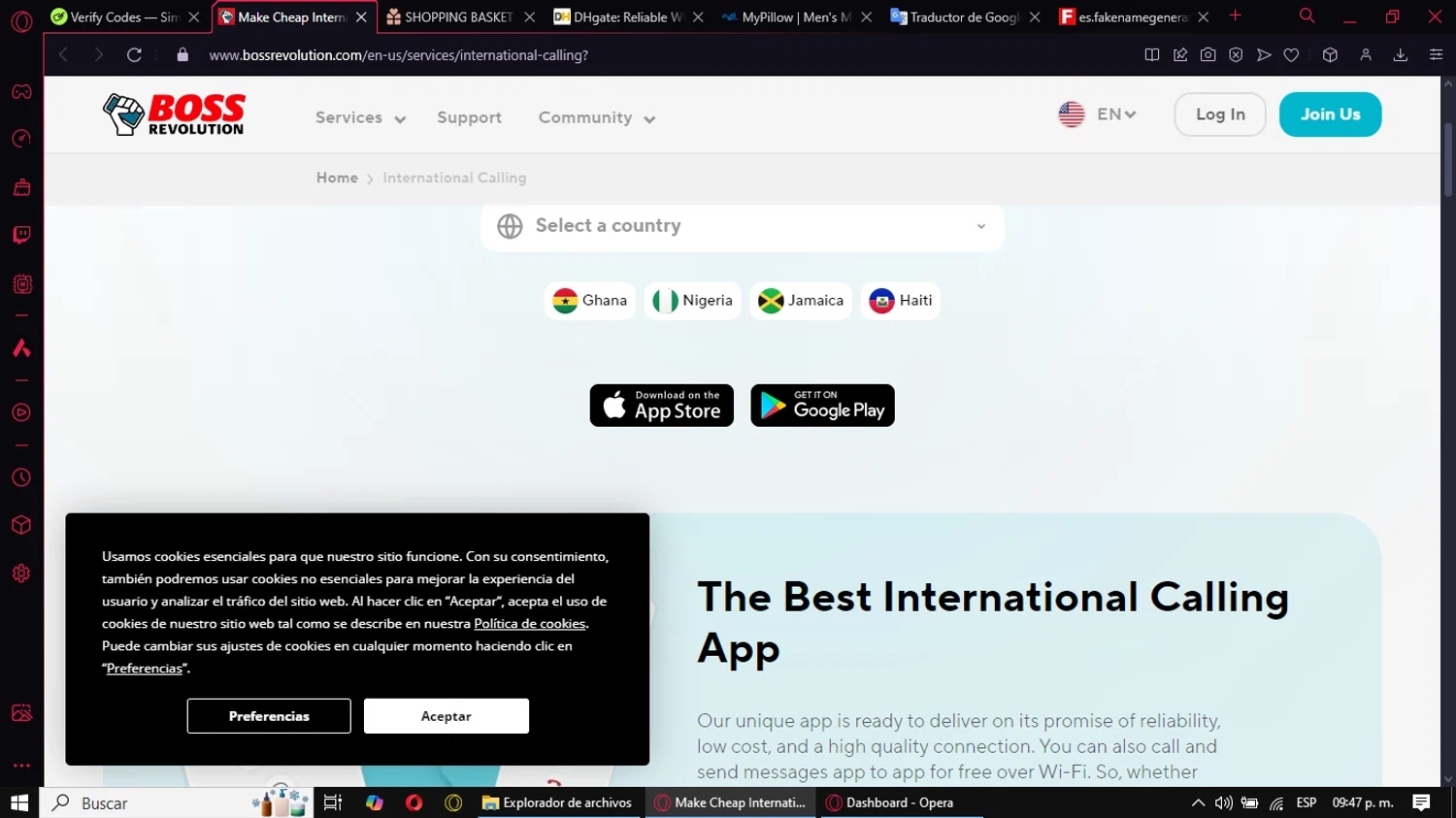
Task: Open the Twitch icon in Opera sidebar
Action: pyautogui.click(x=21, y=235)
